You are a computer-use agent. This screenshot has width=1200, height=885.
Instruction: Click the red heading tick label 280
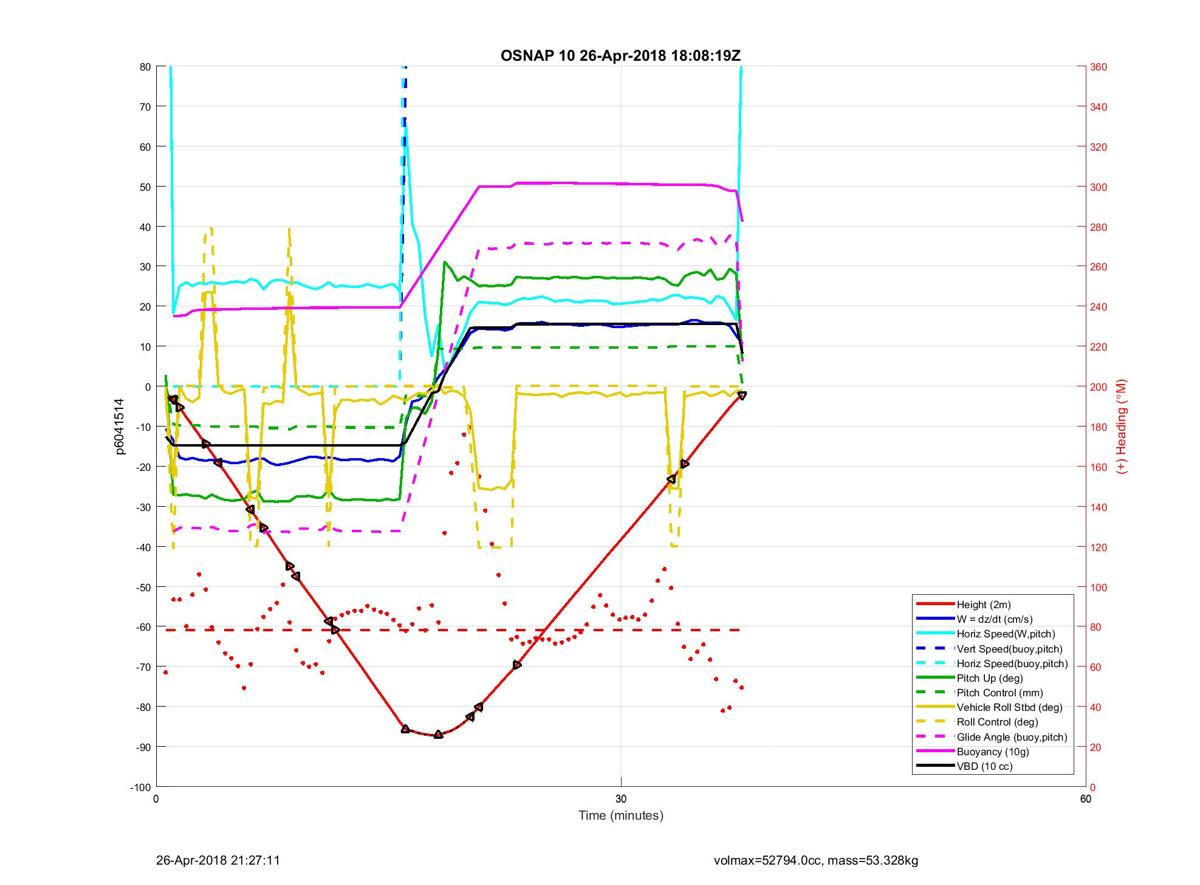[1100, 227]
